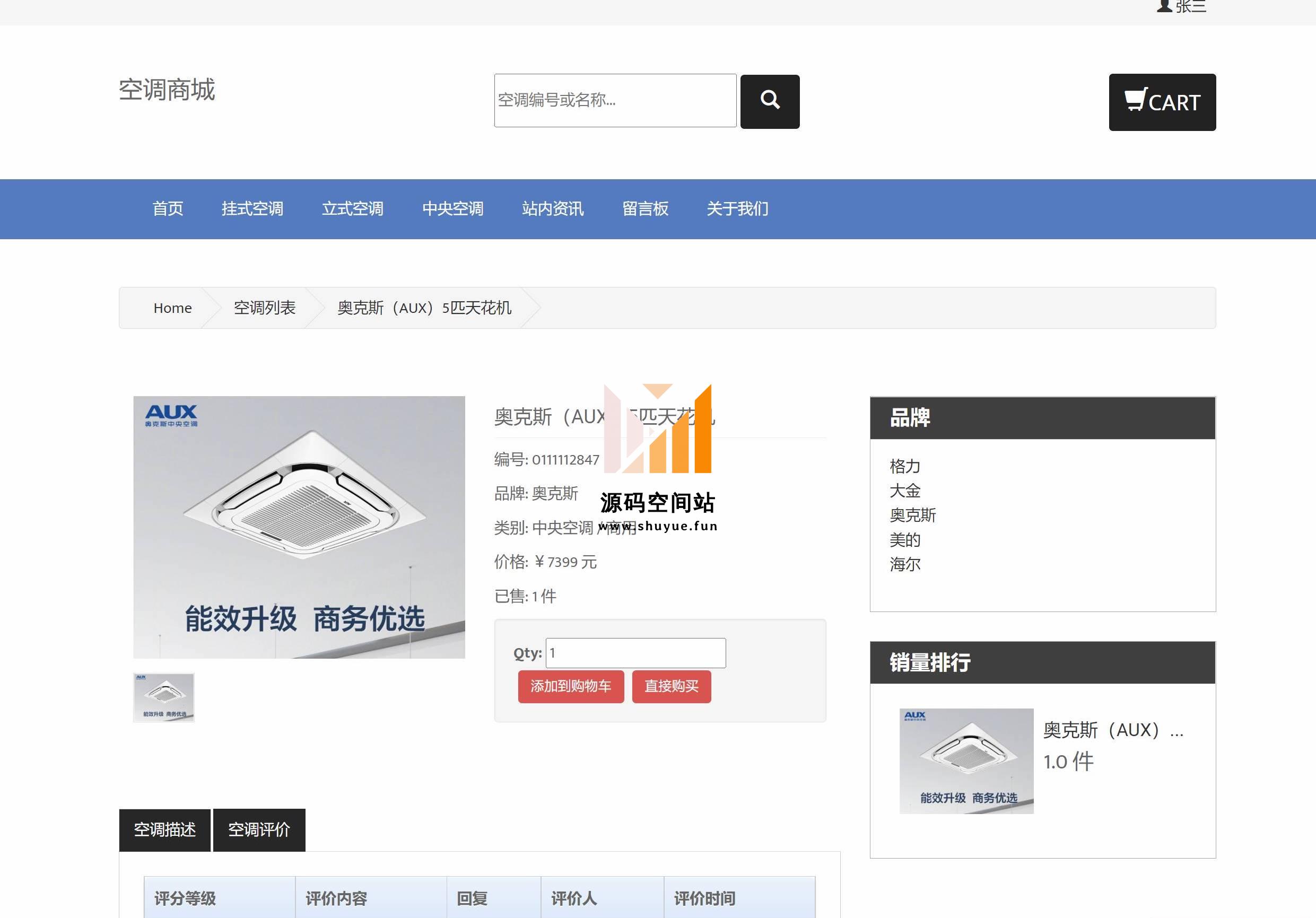Image resolution: width=1316 pixels, height=918 pixels.
Task: Open 挂式空调 category in the nav bar
Action: point(253,208)
